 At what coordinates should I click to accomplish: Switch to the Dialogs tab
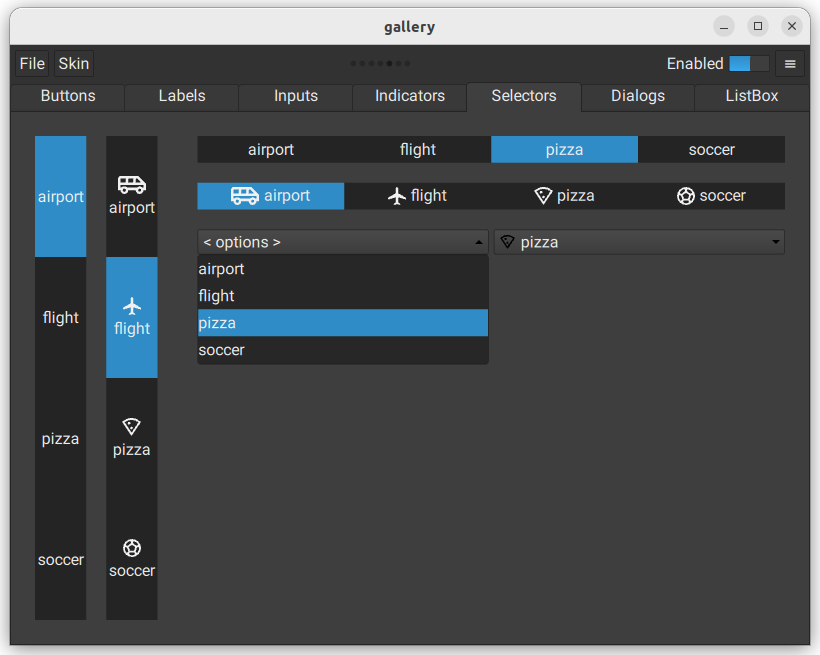tap(638, 96)
